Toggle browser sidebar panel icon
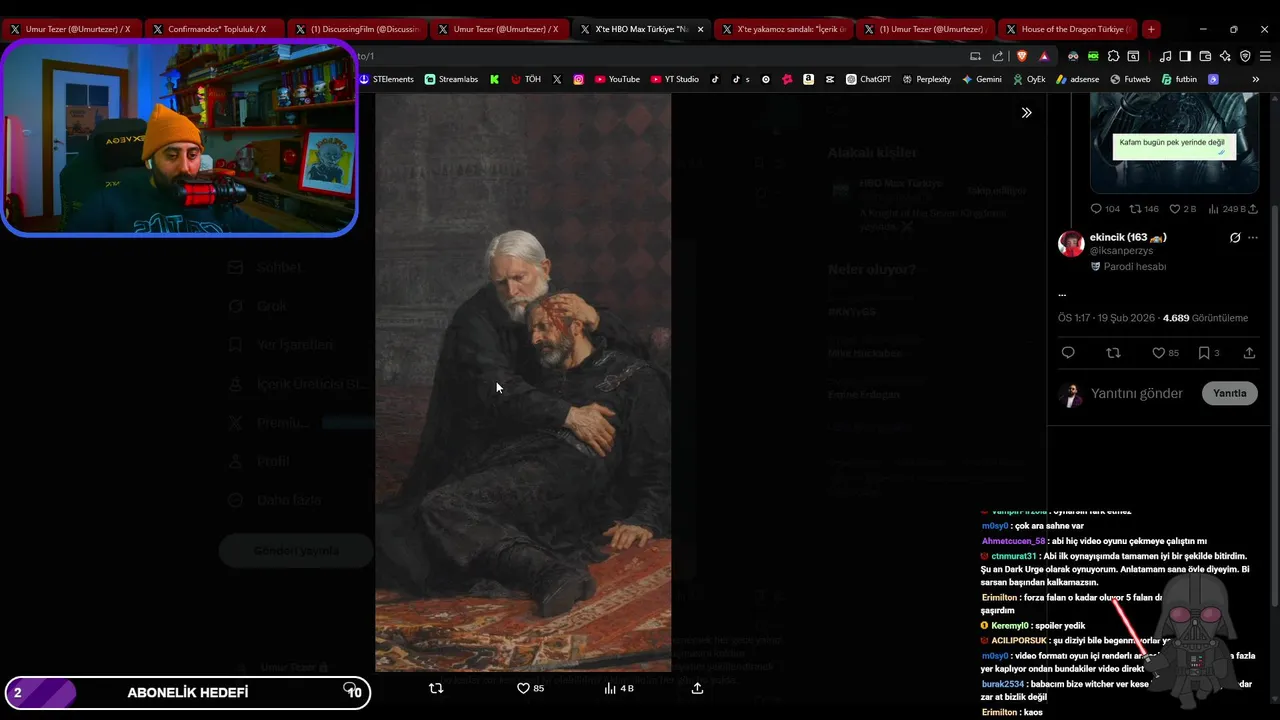The width and height of the screenshot is (1280, 720). 1185,56
